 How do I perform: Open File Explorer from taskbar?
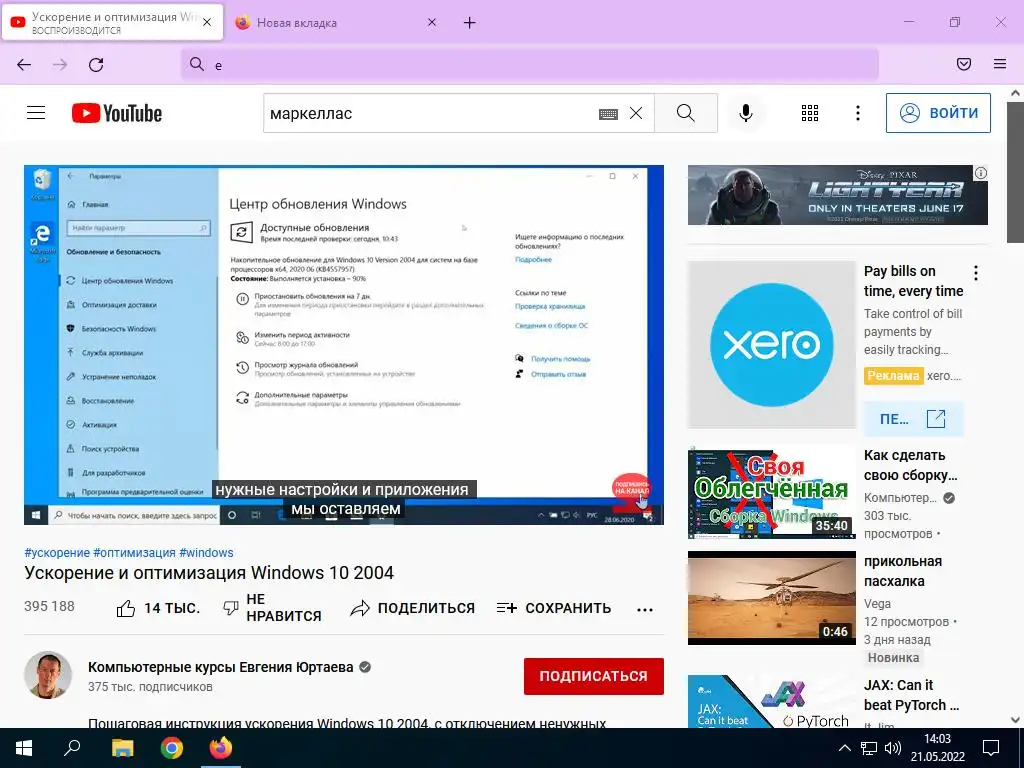pos(122,748)
